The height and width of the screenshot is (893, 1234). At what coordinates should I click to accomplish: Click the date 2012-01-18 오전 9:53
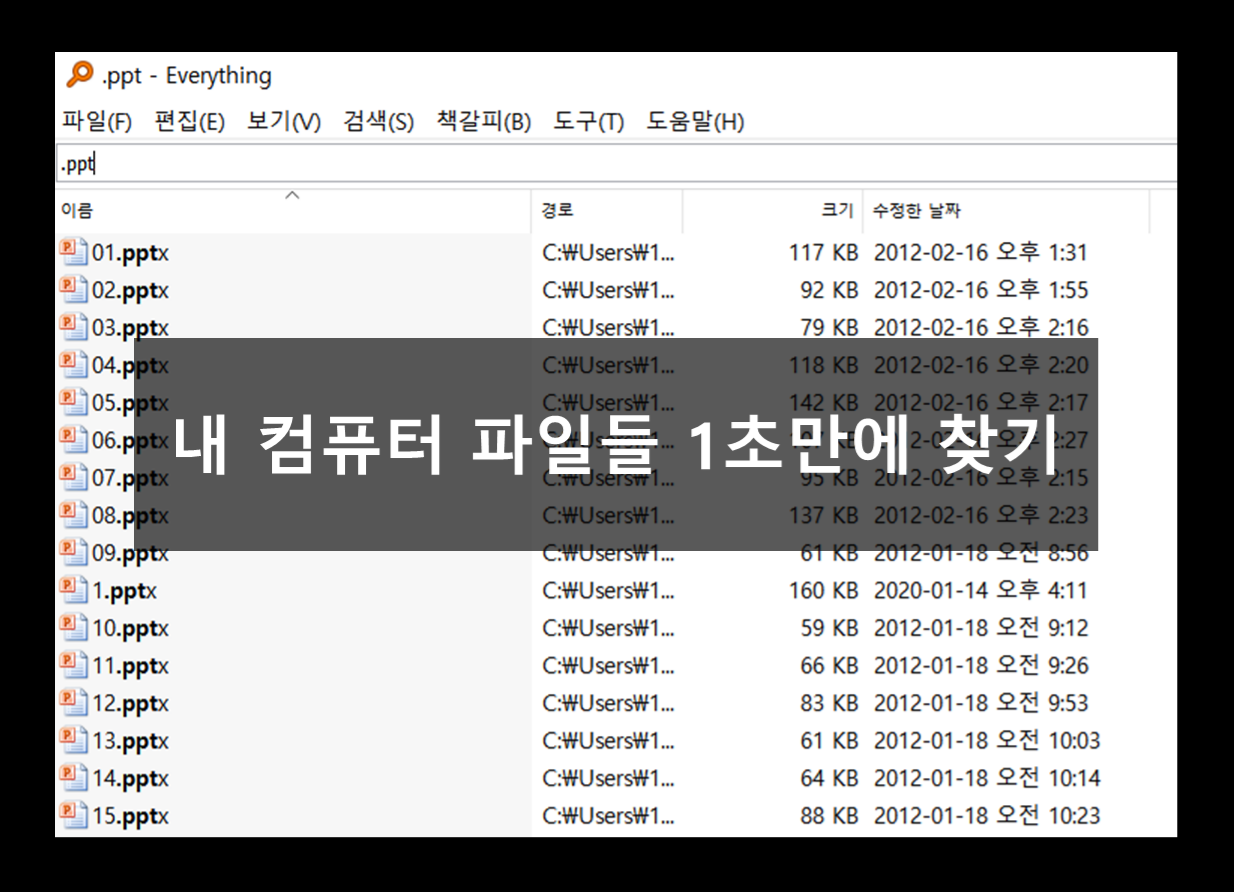(980, 703)
